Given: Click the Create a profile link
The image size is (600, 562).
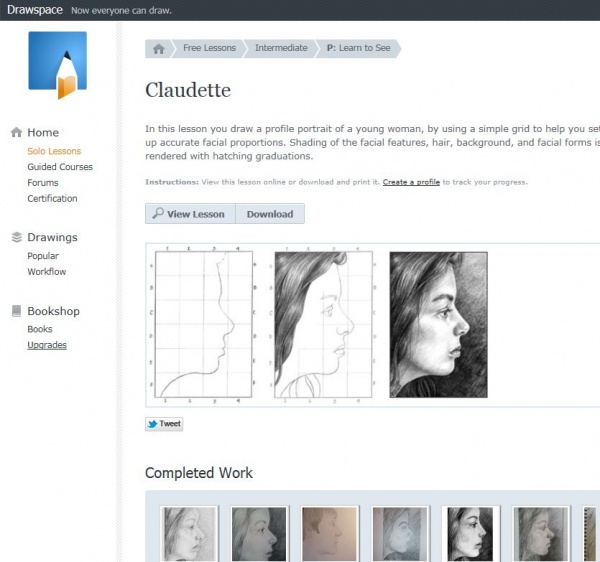Looking at the screenshot, I should 411,182.
